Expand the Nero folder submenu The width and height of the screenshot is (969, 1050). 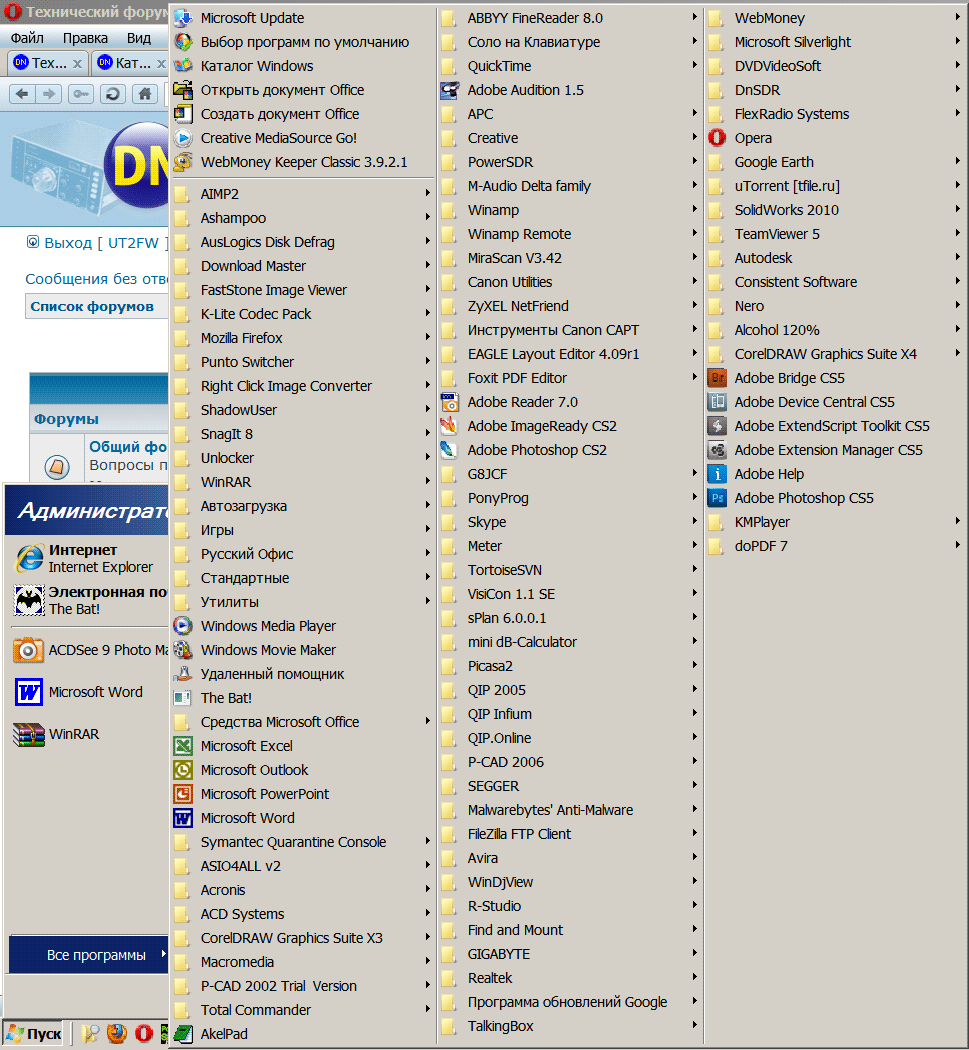click(x=748, y=306)
